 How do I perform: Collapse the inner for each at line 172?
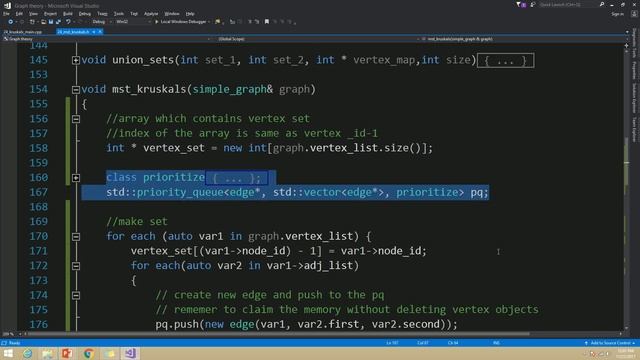click(76, 266)
